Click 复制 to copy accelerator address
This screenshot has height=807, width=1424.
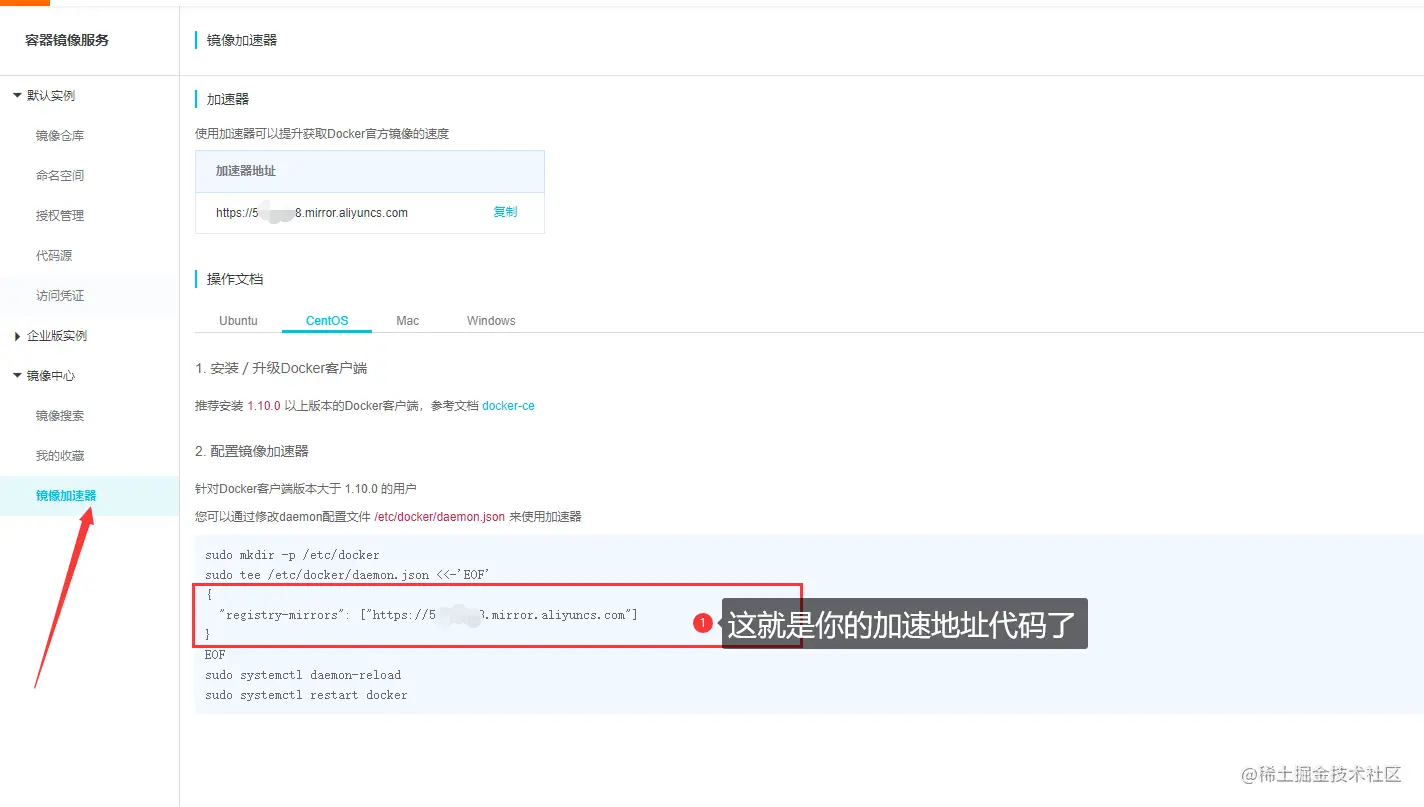pyautogui.click(x=505, y=212)
